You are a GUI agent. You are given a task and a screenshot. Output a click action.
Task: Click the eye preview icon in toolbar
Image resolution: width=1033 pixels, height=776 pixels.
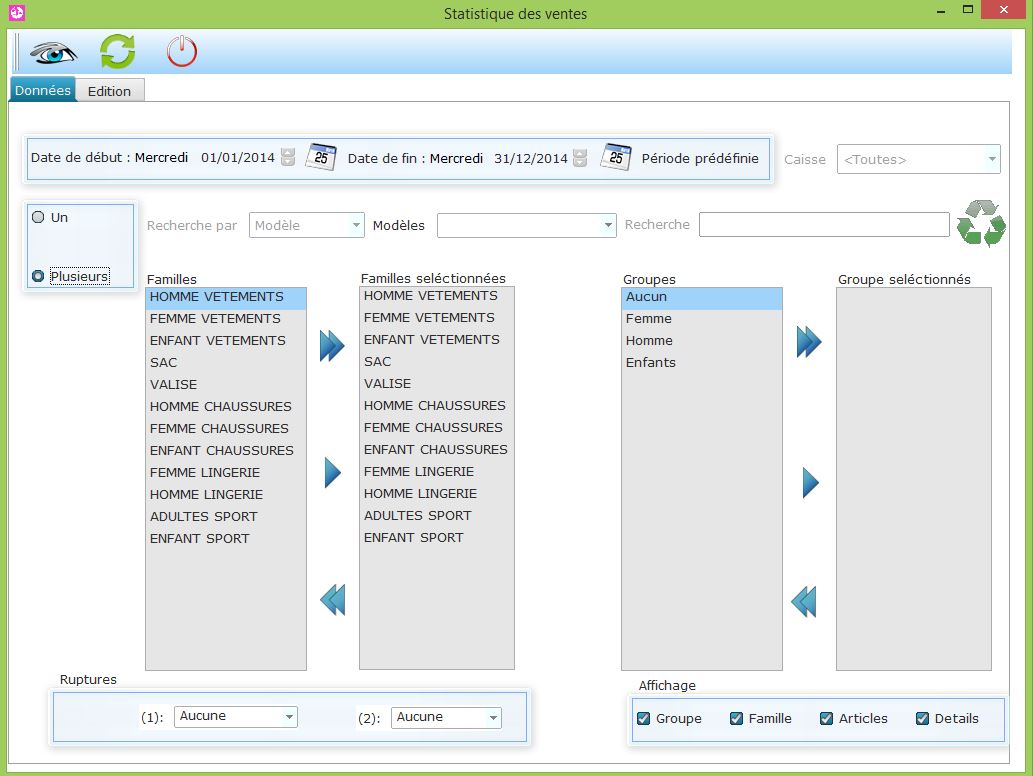[53, 51]
